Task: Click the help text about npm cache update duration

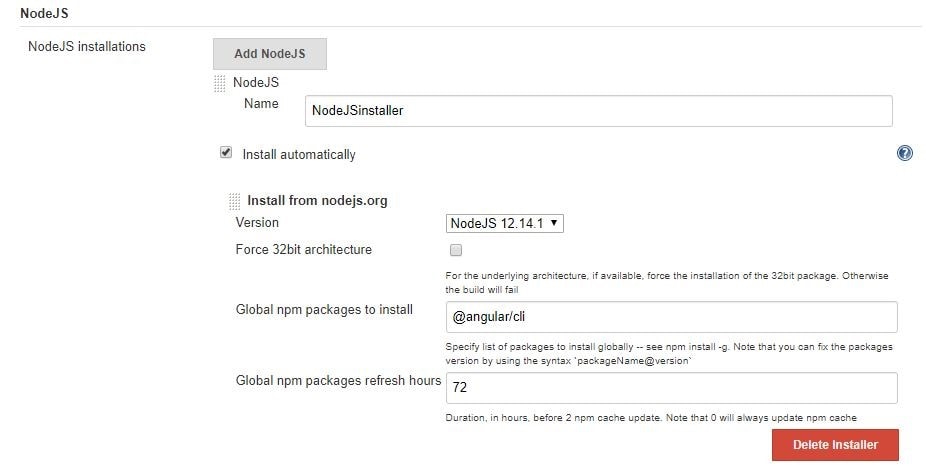Action: point(651,418)
